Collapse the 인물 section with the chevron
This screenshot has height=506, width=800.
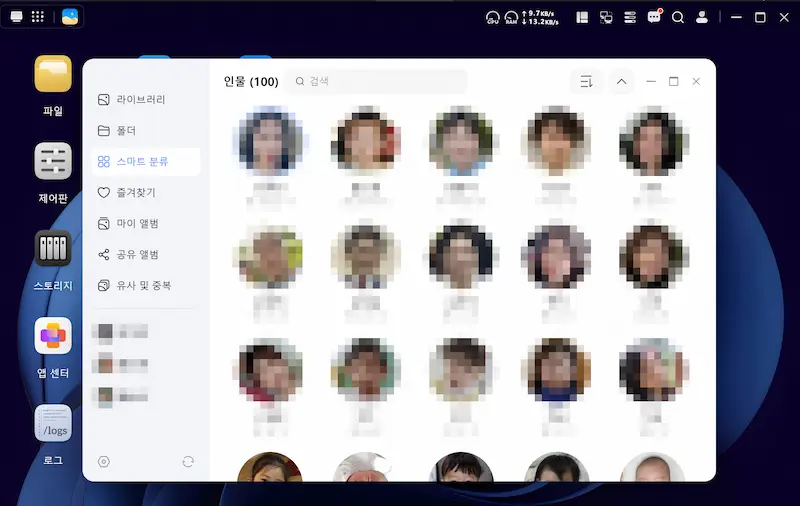tap(621, 82)
